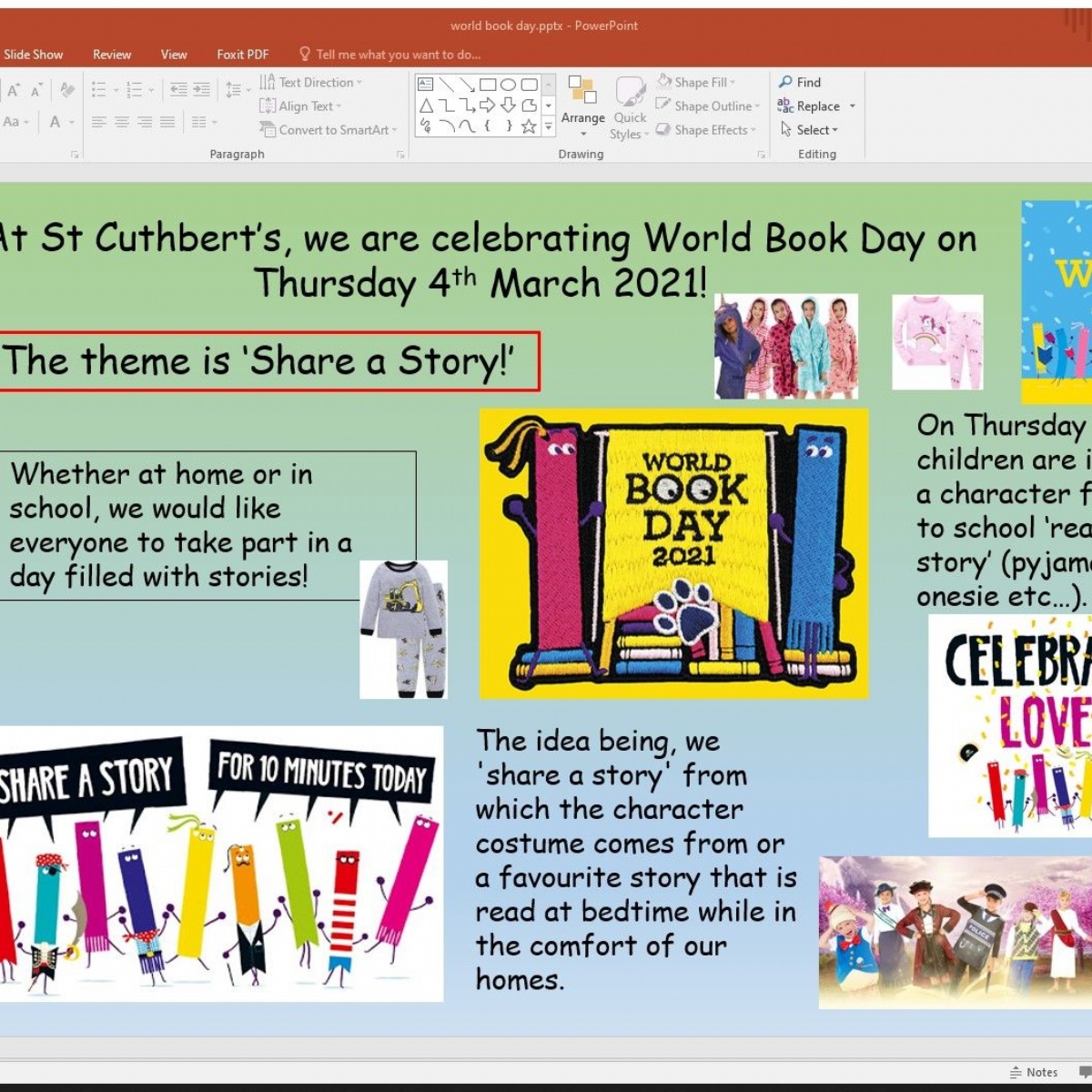
Task: Select the pink unicorn pyjamas picture
Action: [937, 342]
